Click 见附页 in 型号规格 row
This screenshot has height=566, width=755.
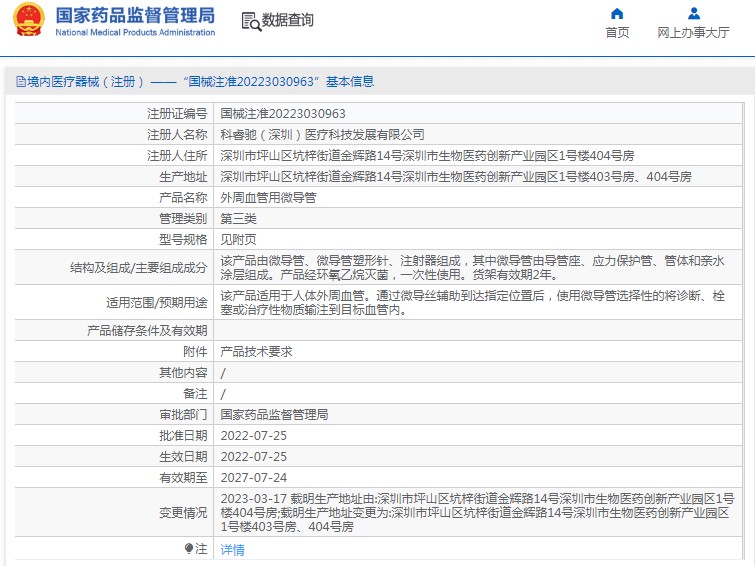coord(238,239)
